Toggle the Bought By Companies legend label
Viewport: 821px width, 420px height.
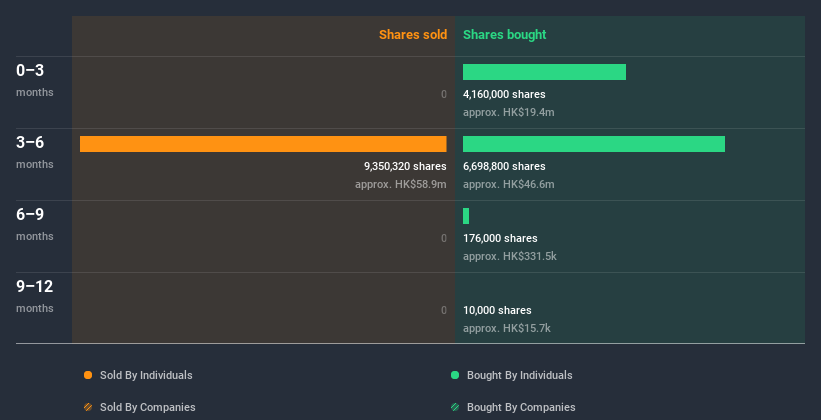[x=521, y=407]
